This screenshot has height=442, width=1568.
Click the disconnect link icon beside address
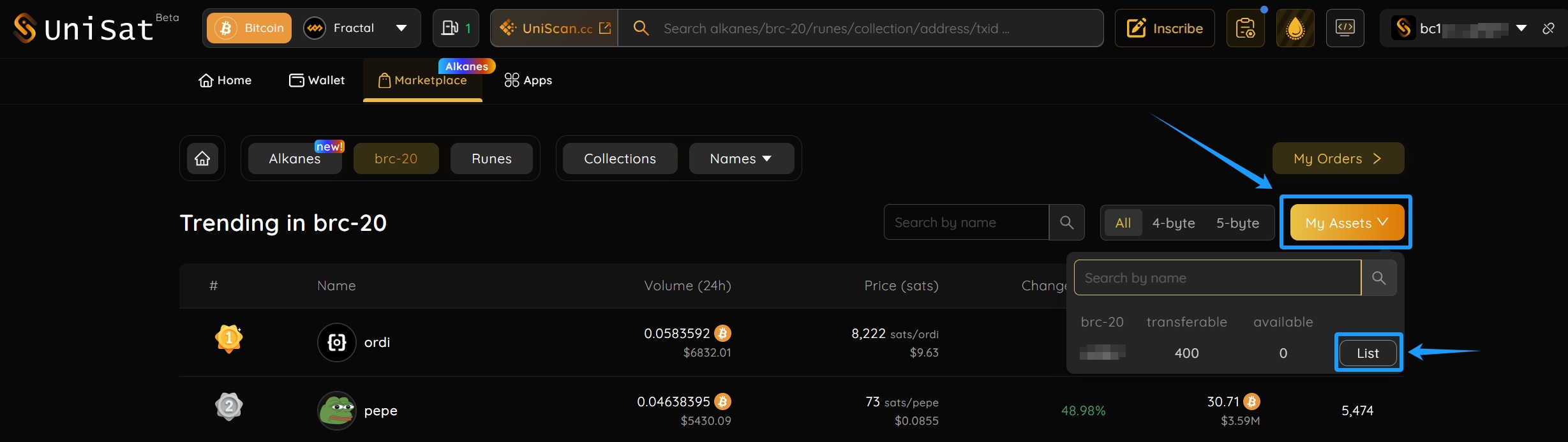[1548, 28]
